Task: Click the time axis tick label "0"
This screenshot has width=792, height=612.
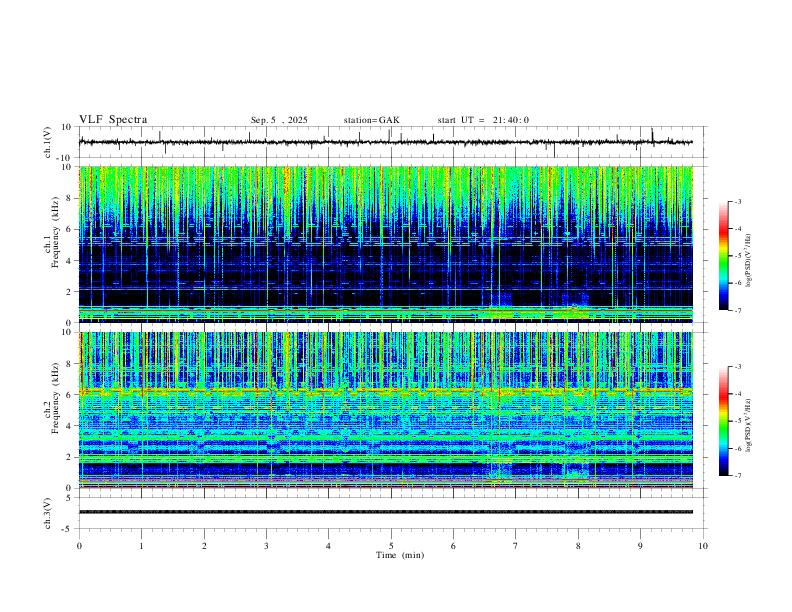Action: (79, 546)
